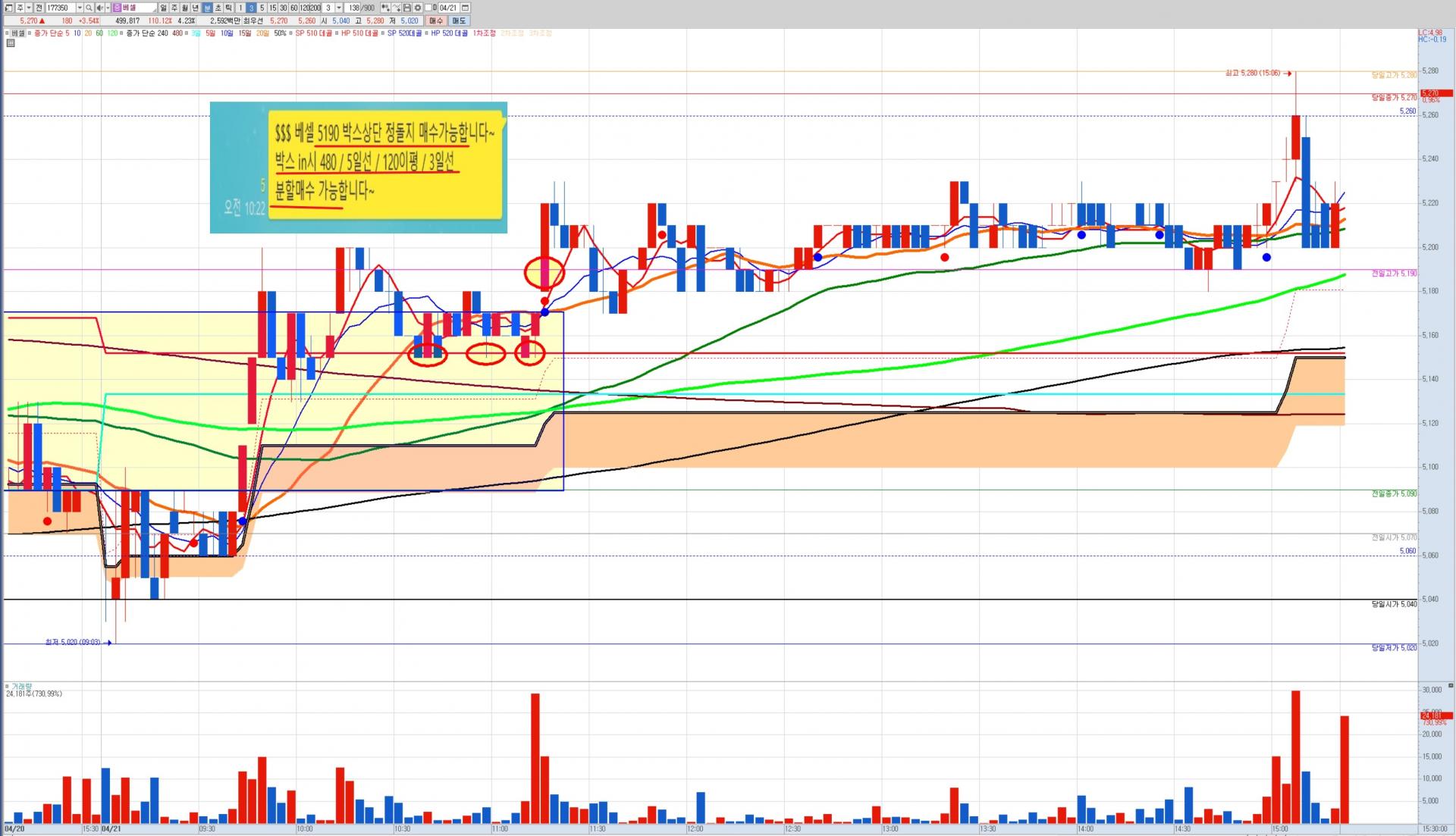Click the stock search magnifier icon
The height and width of the screenshot is (836, 1456).
pyautogui.click(x=89, y=8)
